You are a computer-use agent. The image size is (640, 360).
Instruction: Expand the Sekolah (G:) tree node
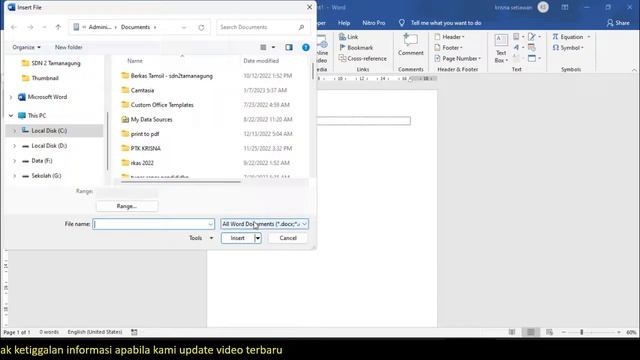15,176
